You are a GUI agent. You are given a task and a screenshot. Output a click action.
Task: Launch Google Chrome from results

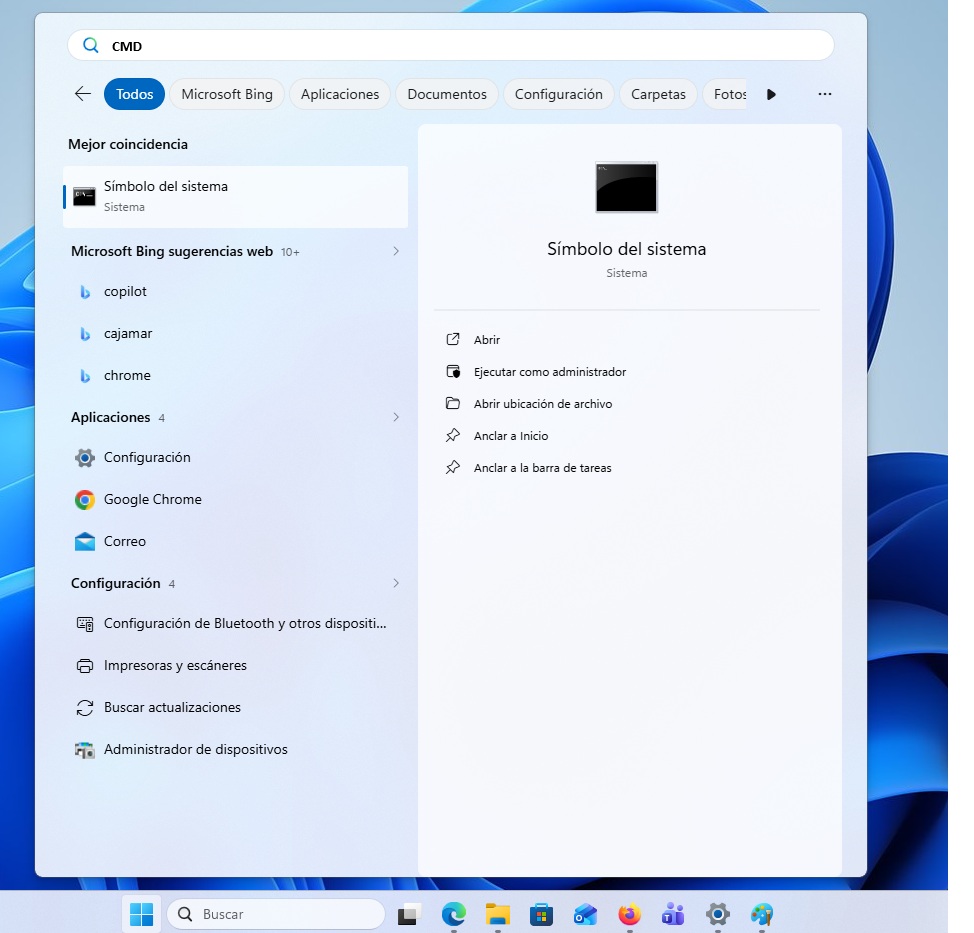click(235, 499)
